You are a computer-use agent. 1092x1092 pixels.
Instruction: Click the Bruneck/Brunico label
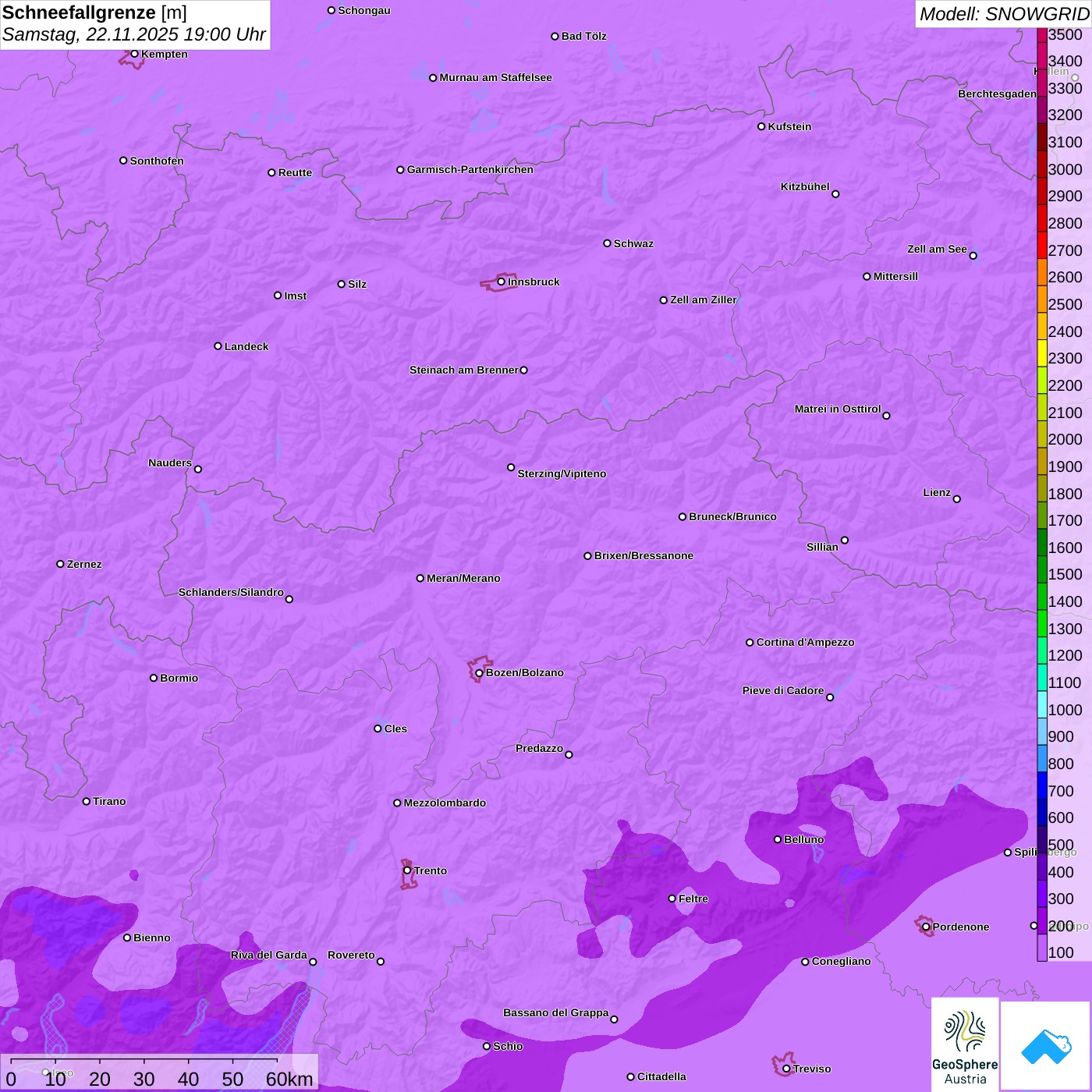coord(732,516)
